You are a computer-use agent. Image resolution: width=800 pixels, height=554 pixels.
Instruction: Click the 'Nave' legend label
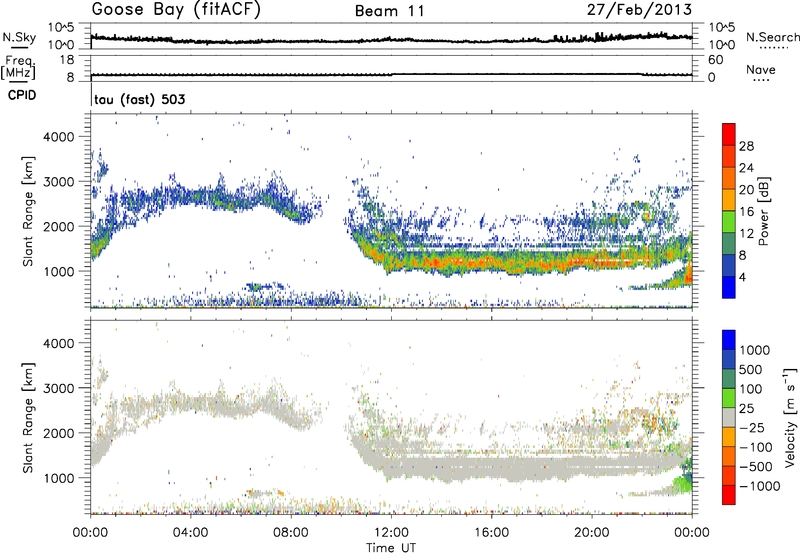(x=761, y=70)
